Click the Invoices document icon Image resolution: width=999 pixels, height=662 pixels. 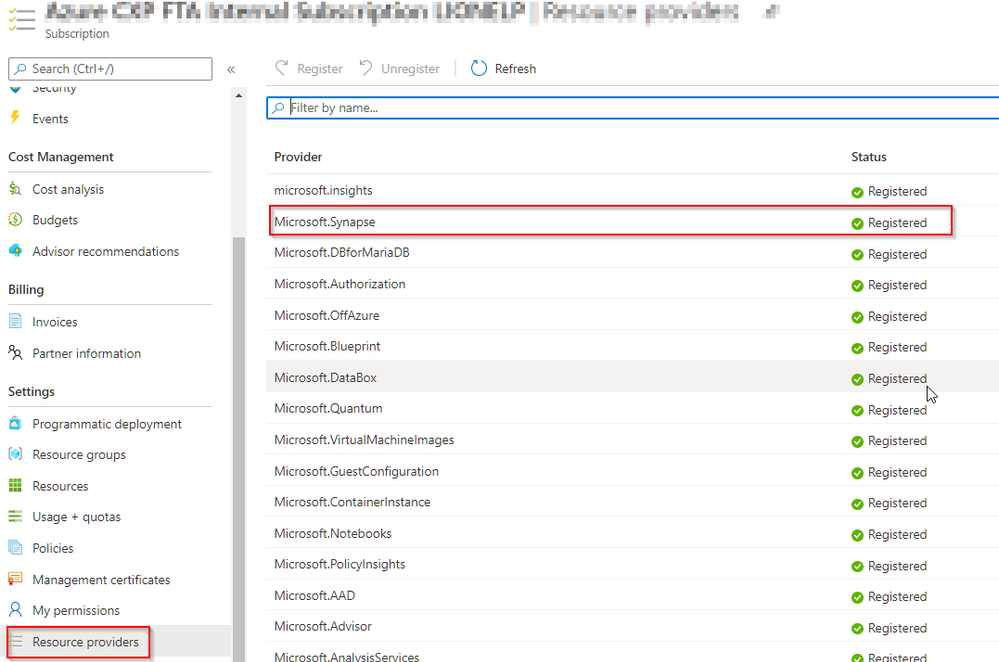(x=15, y=321)
